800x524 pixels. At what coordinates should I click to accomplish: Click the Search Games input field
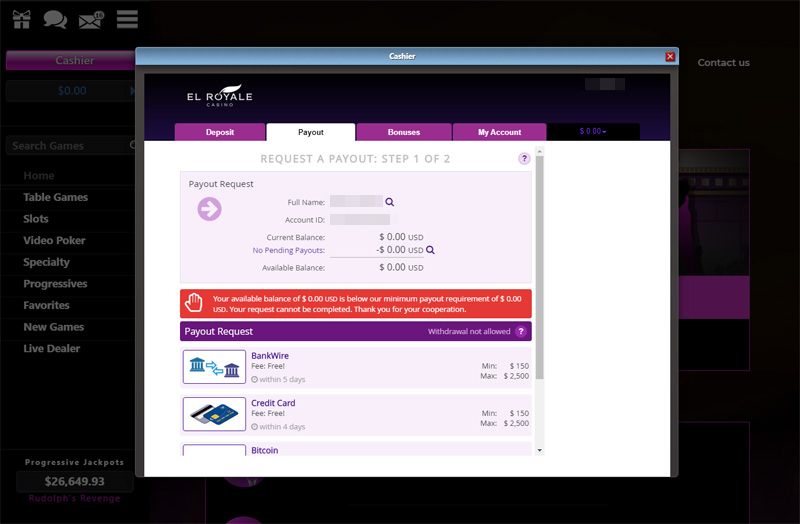coord(70,146)
